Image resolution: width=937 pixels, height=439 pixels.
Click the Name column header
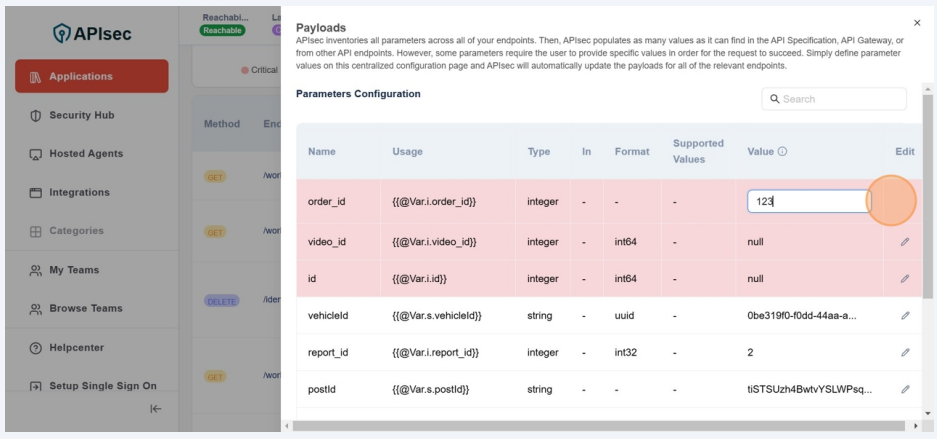(x=321, y=152)
